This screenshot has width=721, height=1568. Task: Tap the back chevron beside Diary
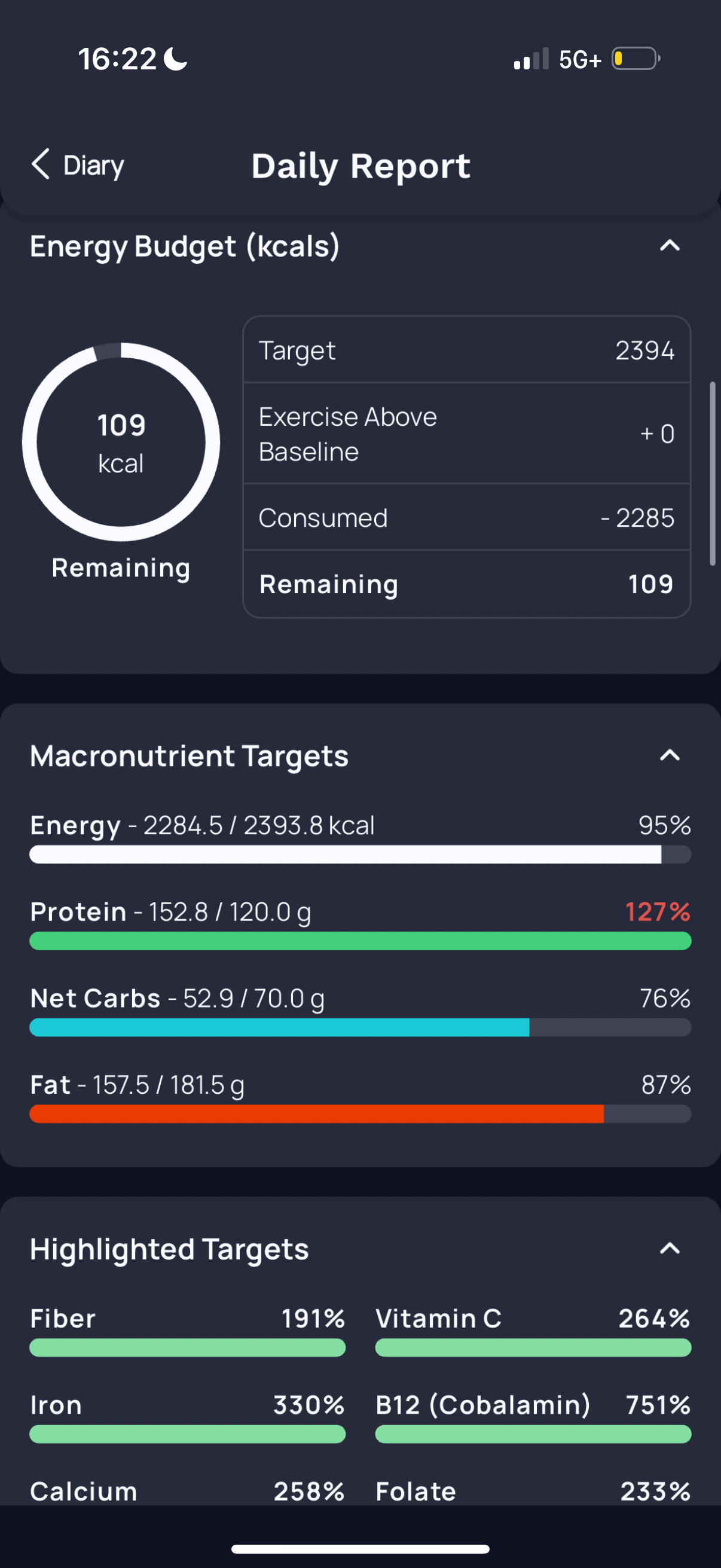coord(41,164)
